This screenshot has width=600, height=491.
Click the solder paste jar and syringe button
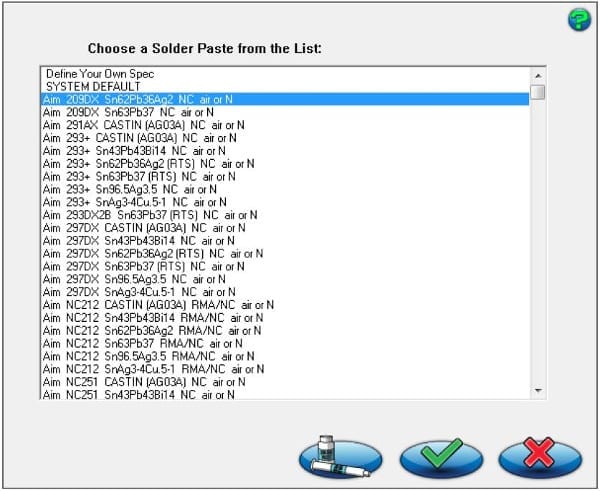(340, 457)
